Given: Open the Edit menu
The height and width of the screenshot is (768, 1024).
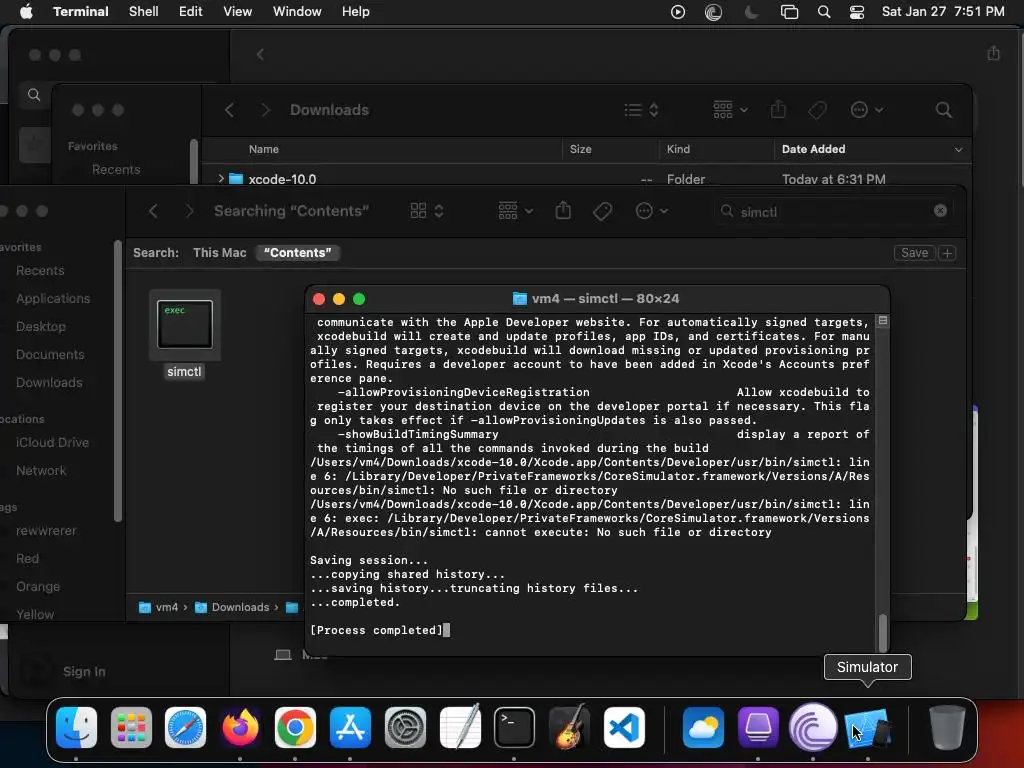Looking at the screenshot, I should [x=191, y=12].
